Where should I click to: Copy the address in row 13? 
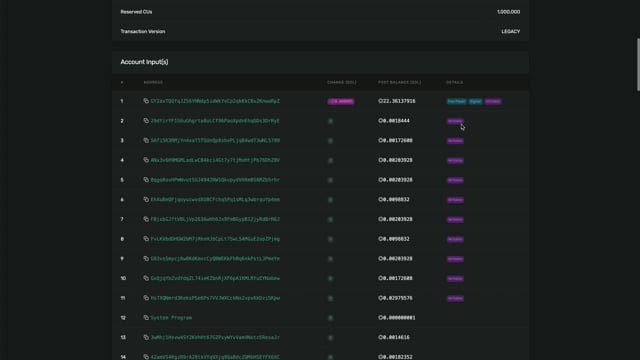146,337
